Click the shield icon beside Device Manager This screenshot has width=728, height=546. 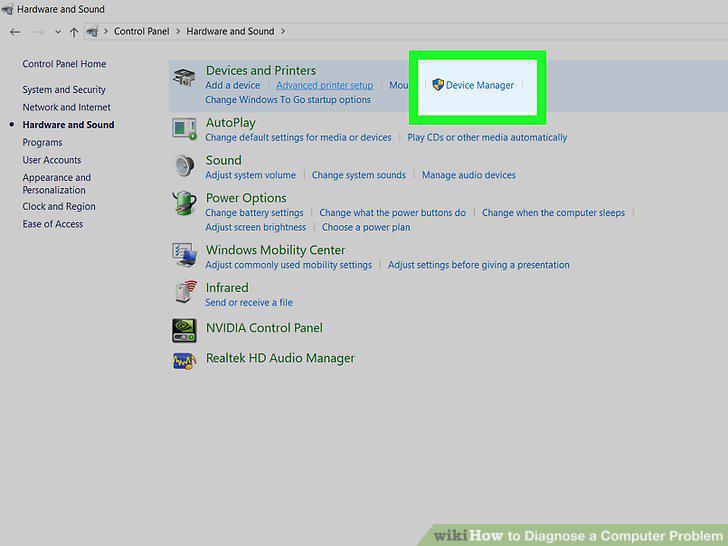point(438,84)
